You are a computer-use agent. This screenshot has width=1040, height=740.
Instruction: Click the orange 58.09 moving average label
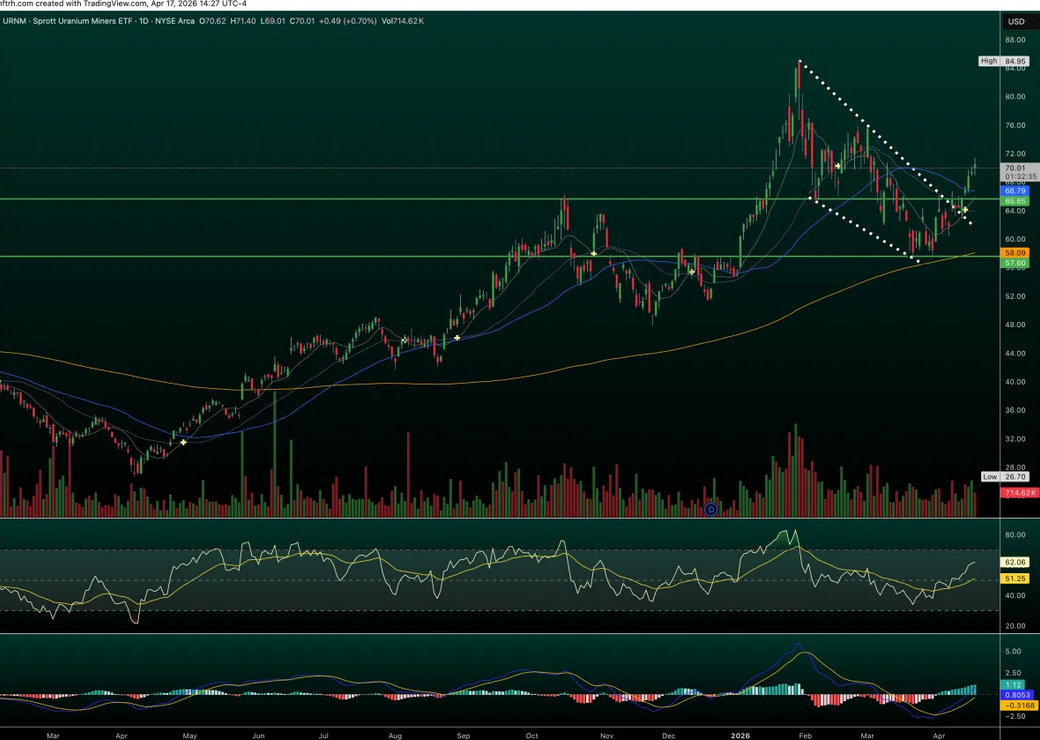click(1015, 253)
